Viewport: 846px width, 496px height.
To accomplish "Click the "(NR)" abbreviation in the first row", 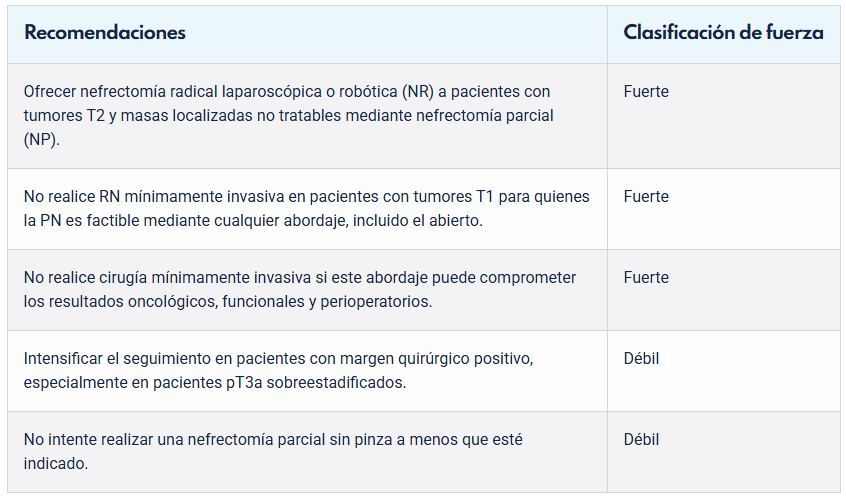I will tap(419, 92).
